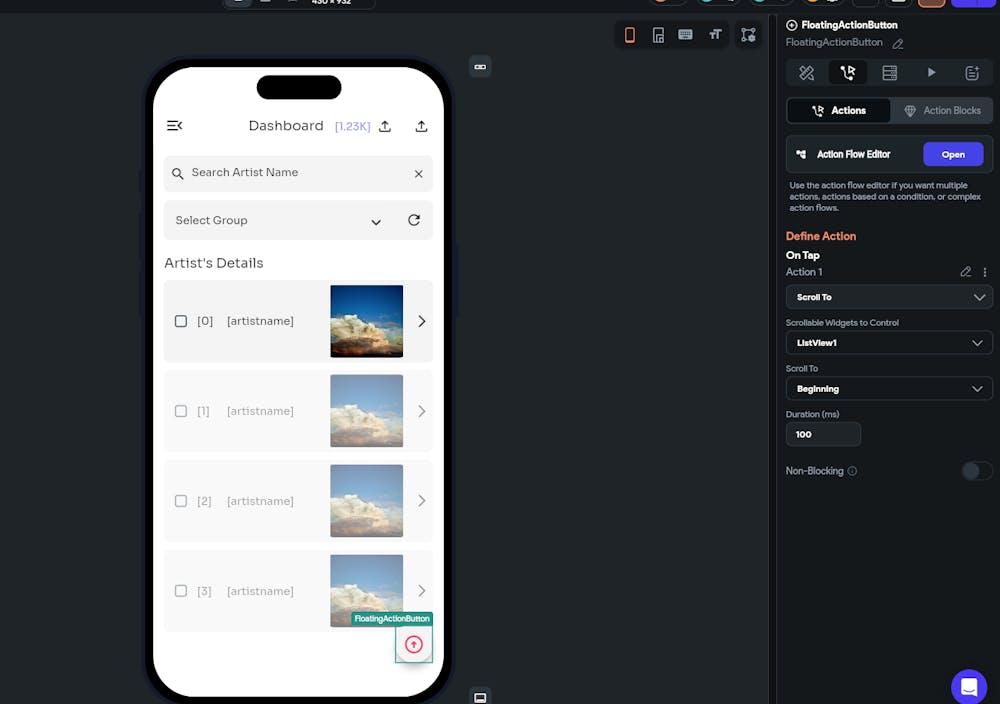Edit Action 1 with pencil icon
1000x704 pixels.
[x=966, y=272]
